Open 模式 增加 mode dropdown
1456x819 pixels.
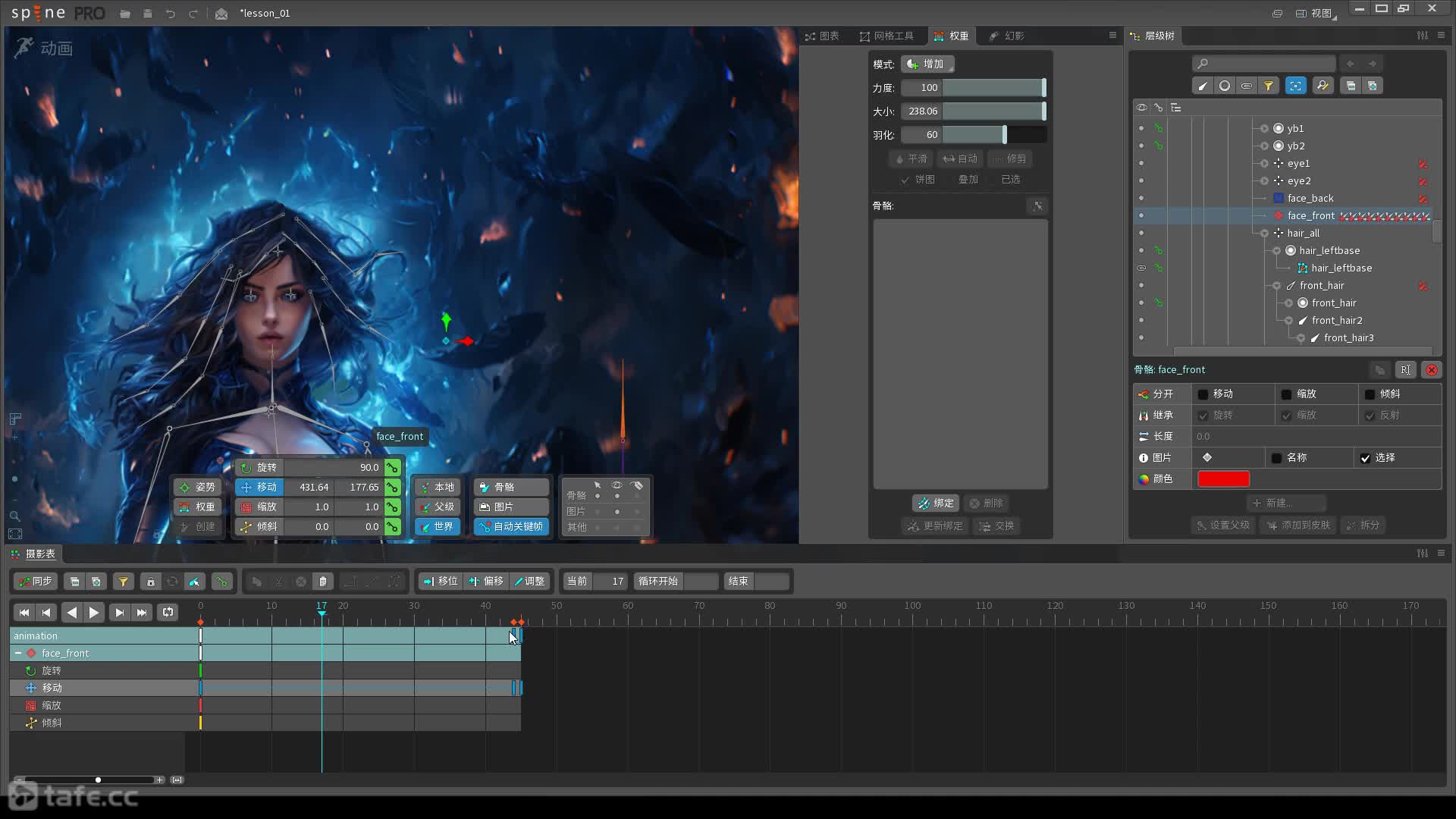coord(927,64)
